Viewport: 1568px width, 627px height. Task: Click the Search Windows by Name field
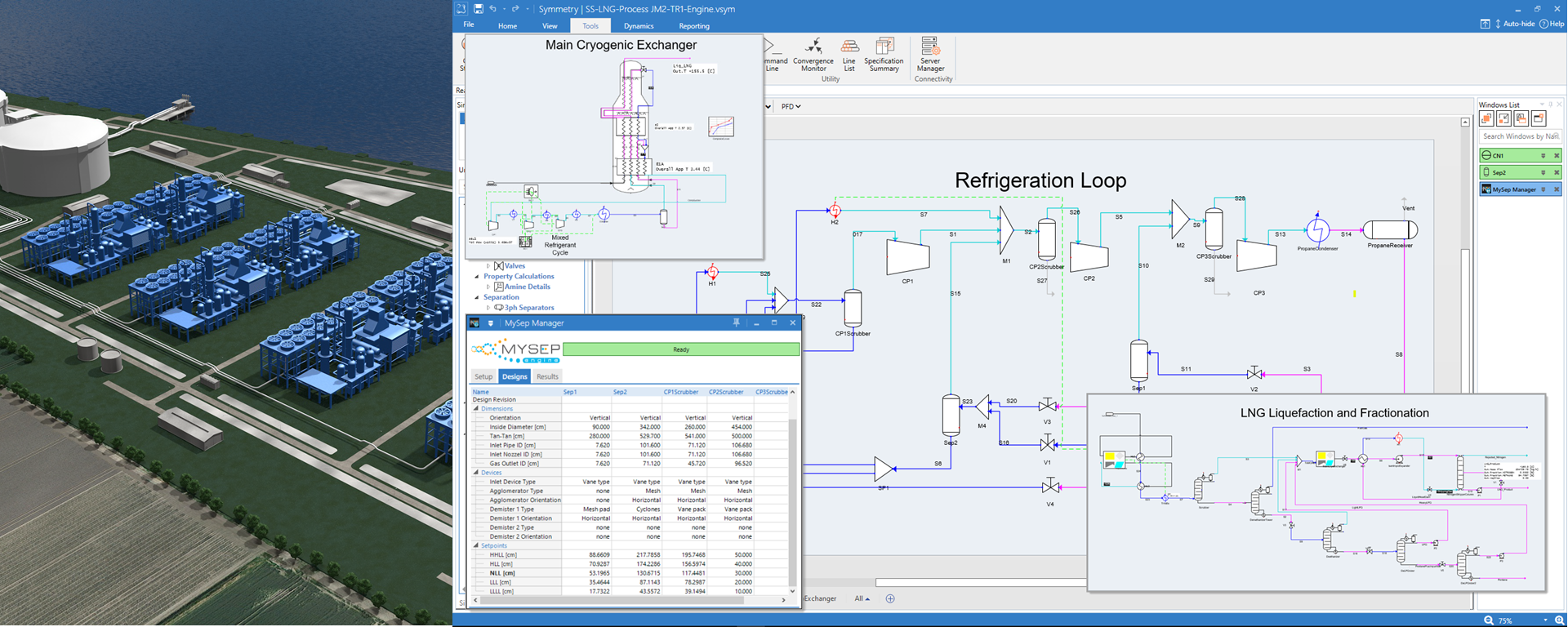click(1520, 136)
